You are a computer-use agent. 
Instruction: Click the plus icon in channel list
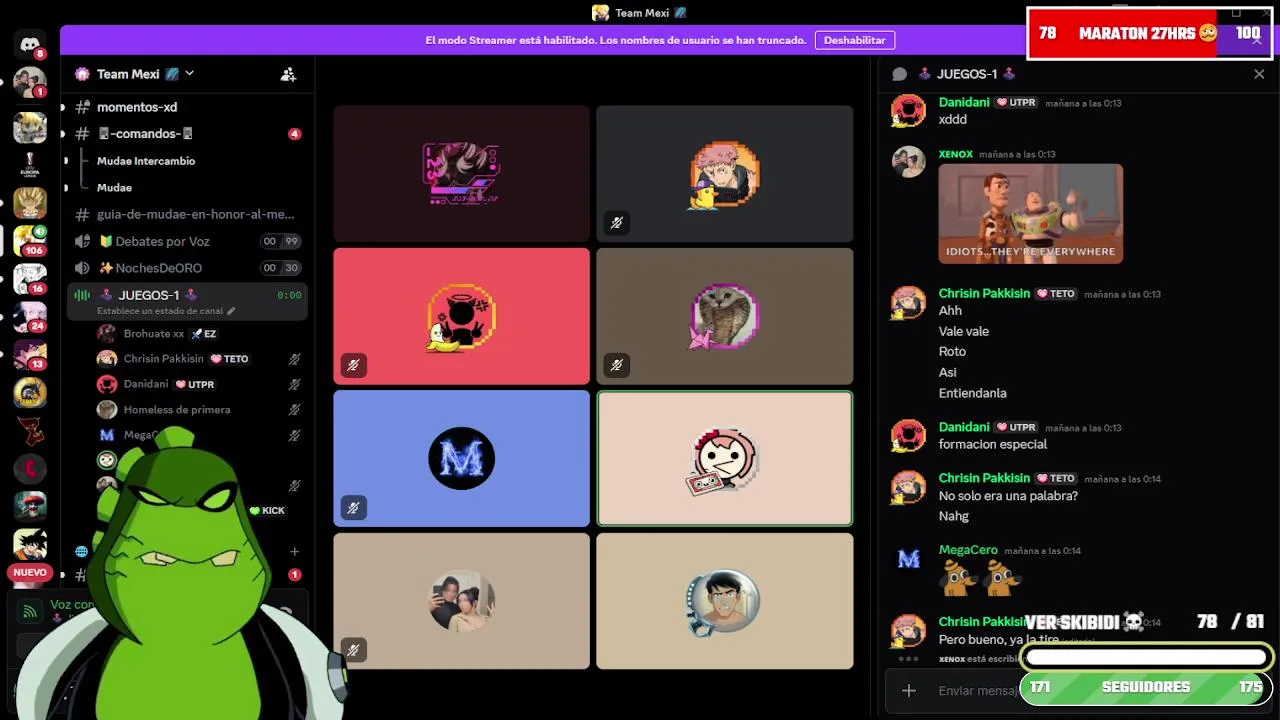coord(294,551)
